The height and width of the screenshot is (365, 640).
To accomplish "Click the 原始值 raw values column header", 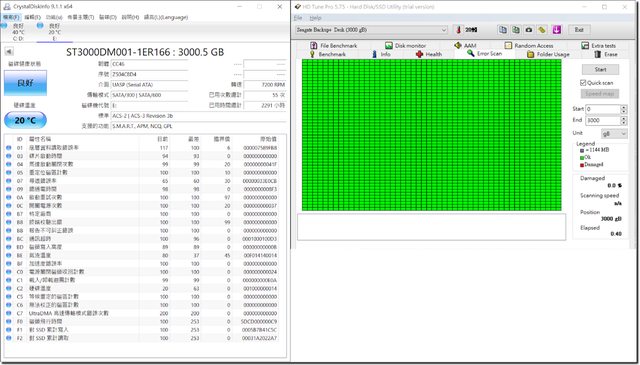I will pyautogui.click(x=269, y=139).
